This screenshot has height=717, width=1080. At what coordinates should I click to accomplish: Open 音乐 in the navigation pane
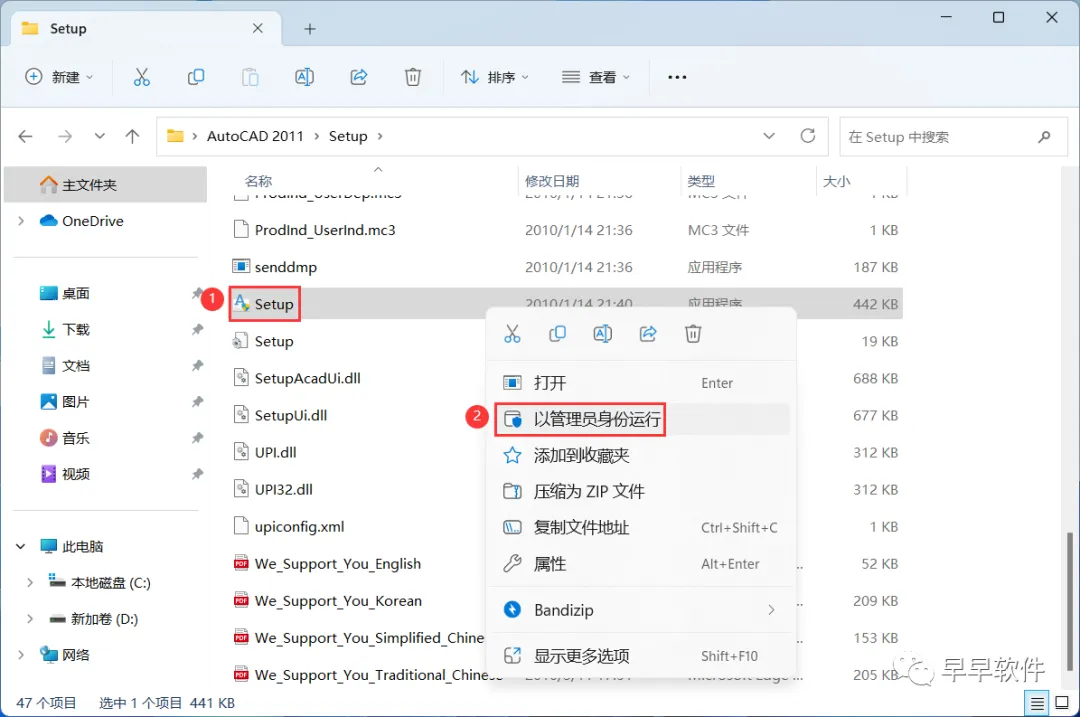(x=75, y=438)
